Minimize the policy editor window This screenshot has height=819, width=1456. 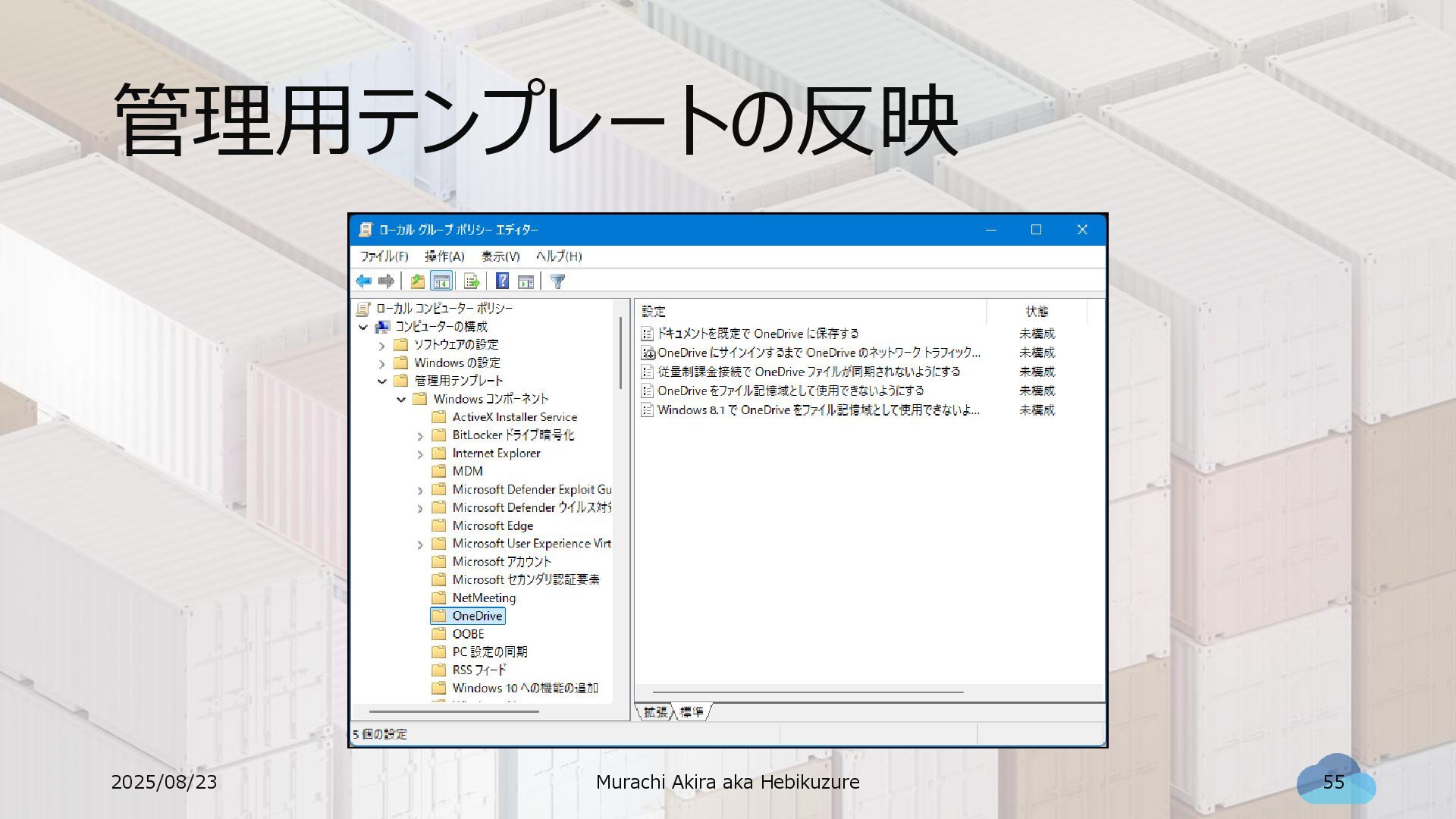990,230
